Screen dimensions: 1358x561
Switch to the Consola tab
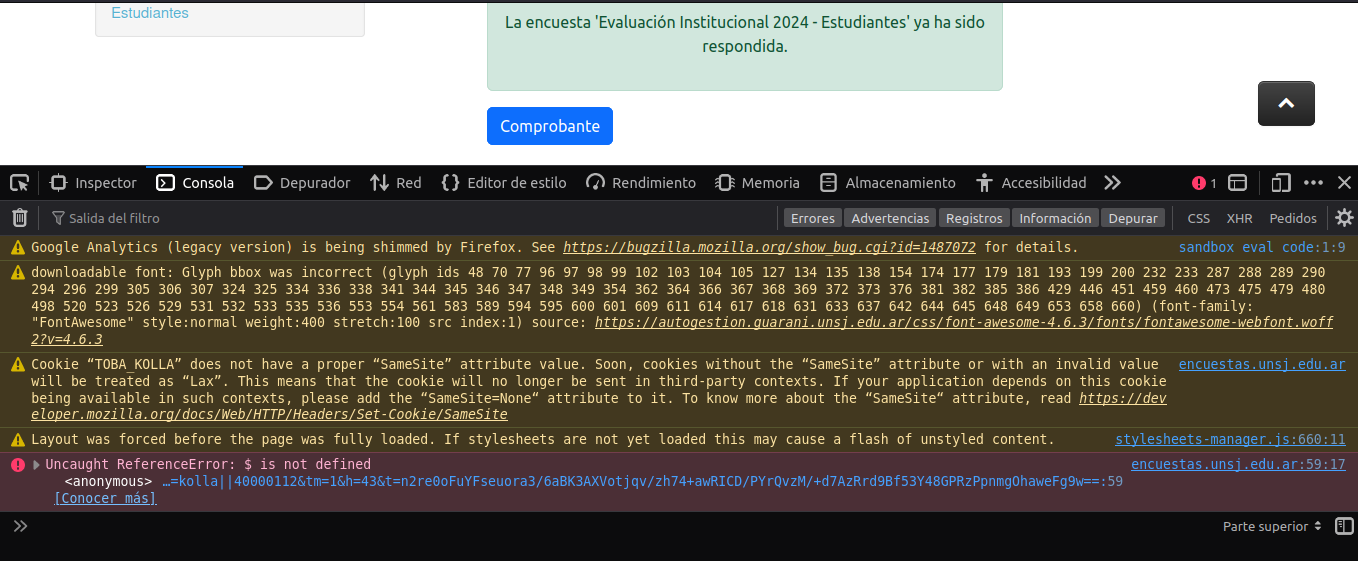195,183
